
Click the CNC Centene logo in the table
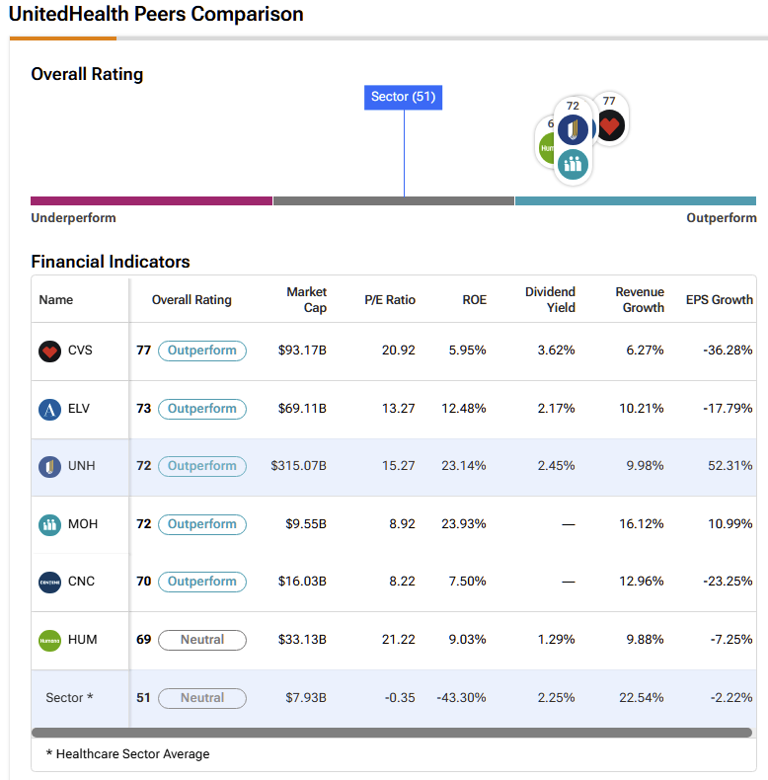point(49,582)
